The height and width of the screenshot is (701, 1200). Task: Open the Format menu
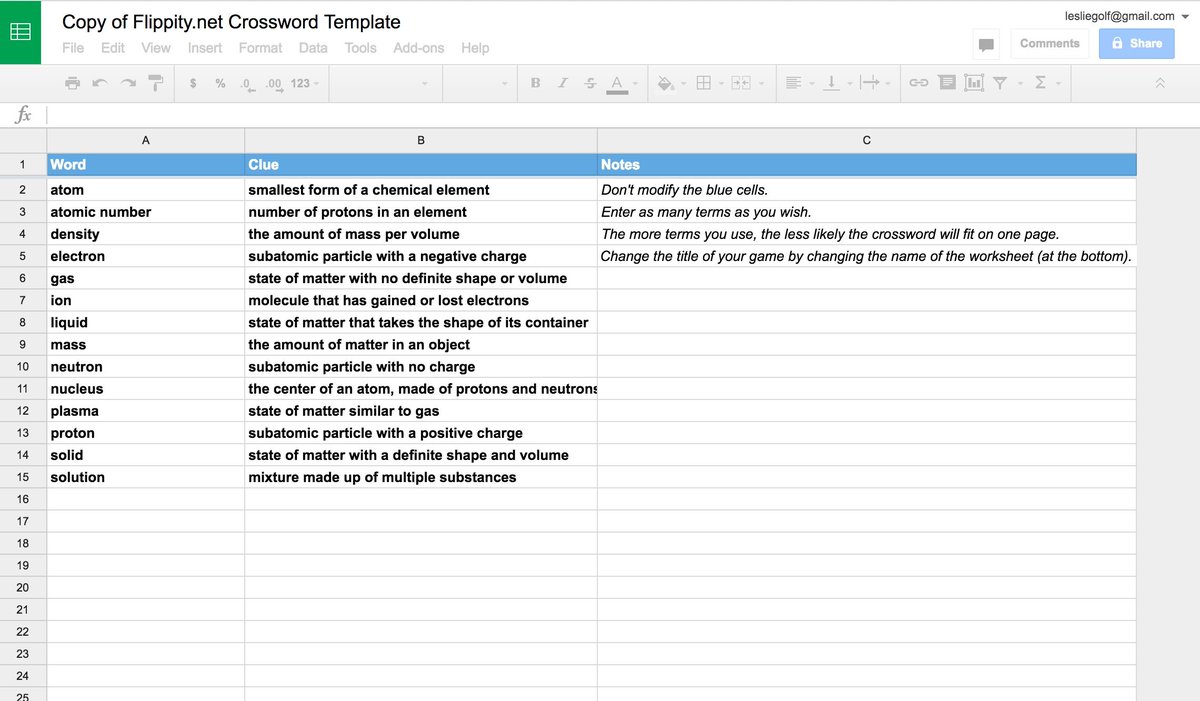[x=260, y=47]
